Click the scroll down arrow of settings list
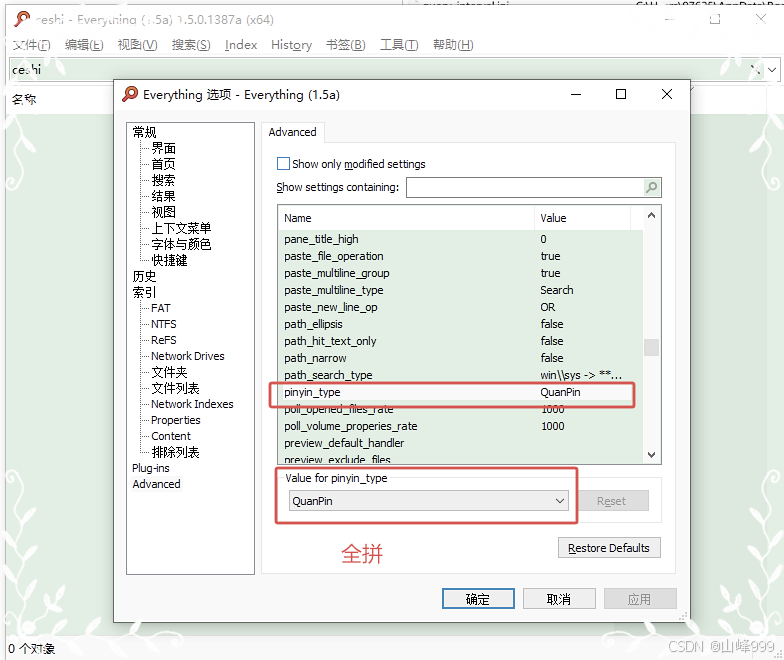The width and height of the screenshot is (784, 660). click(651, 454)
